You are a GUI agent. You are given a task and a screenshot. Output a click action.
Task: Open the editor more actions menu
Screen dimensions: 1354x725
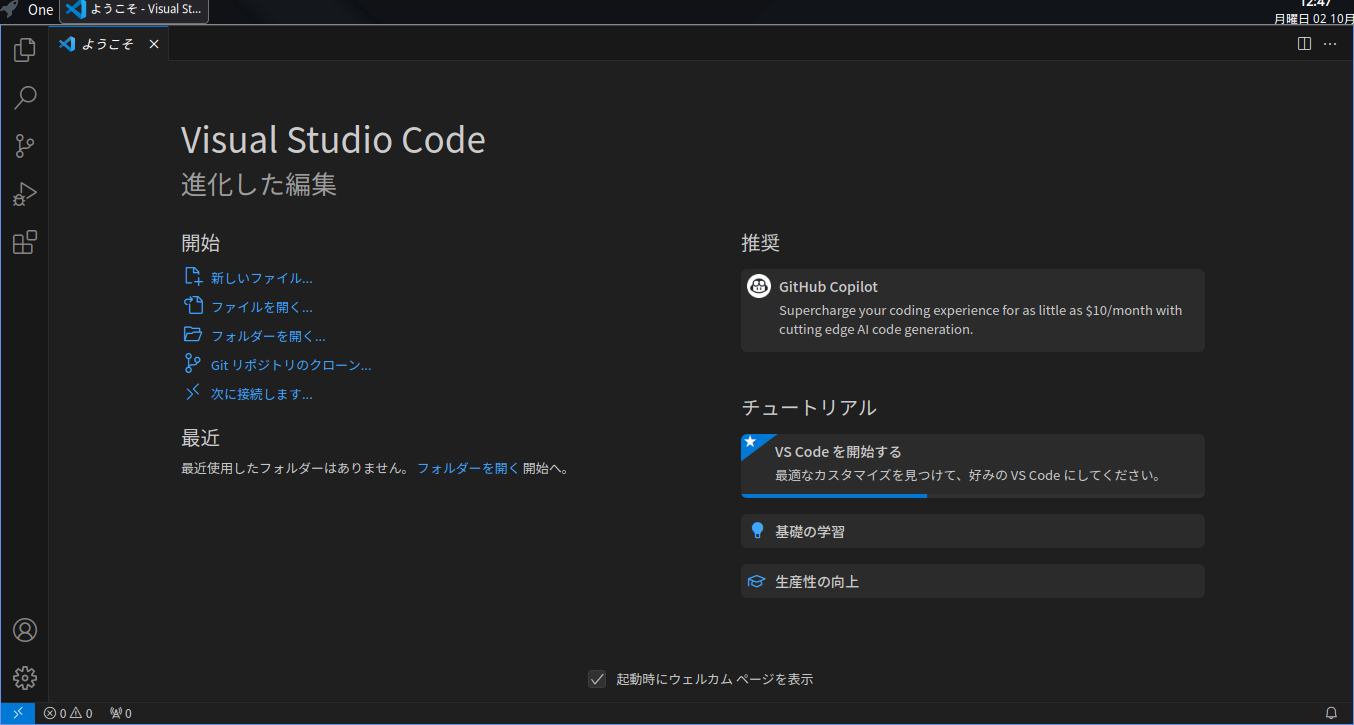[1330, 43]
